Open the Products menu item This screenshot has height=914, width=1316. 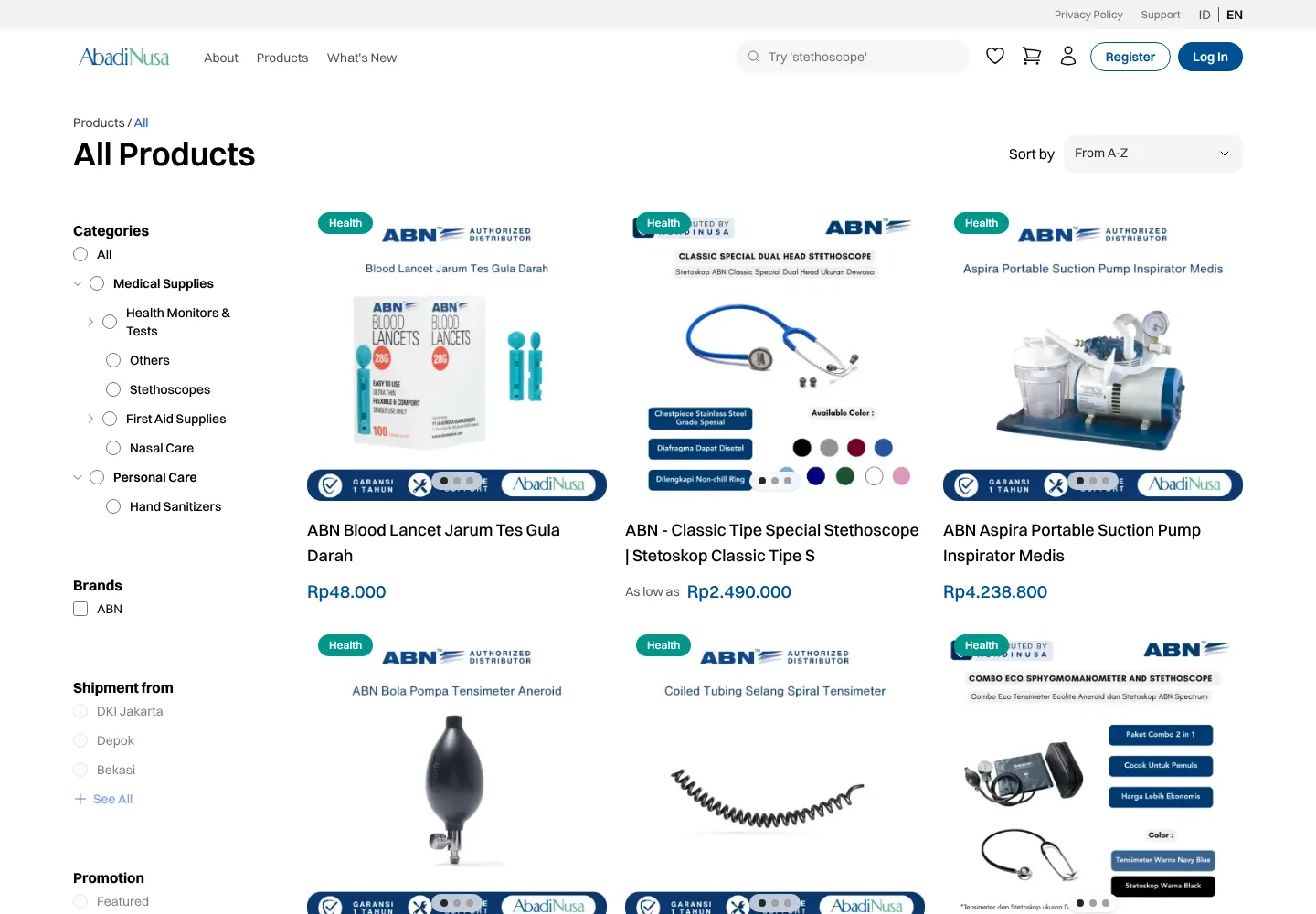[282, 58]
